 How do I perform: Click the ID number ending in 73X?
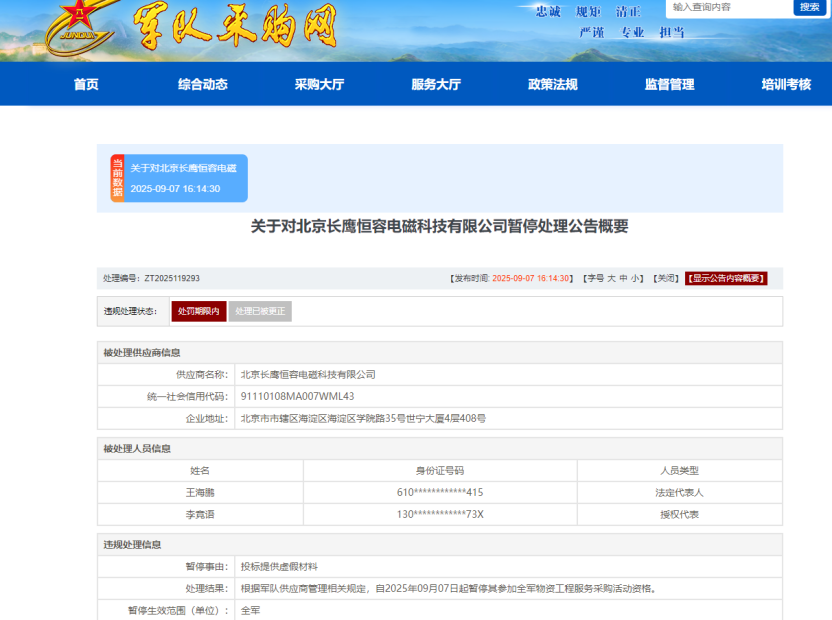[x=440, y=514]
